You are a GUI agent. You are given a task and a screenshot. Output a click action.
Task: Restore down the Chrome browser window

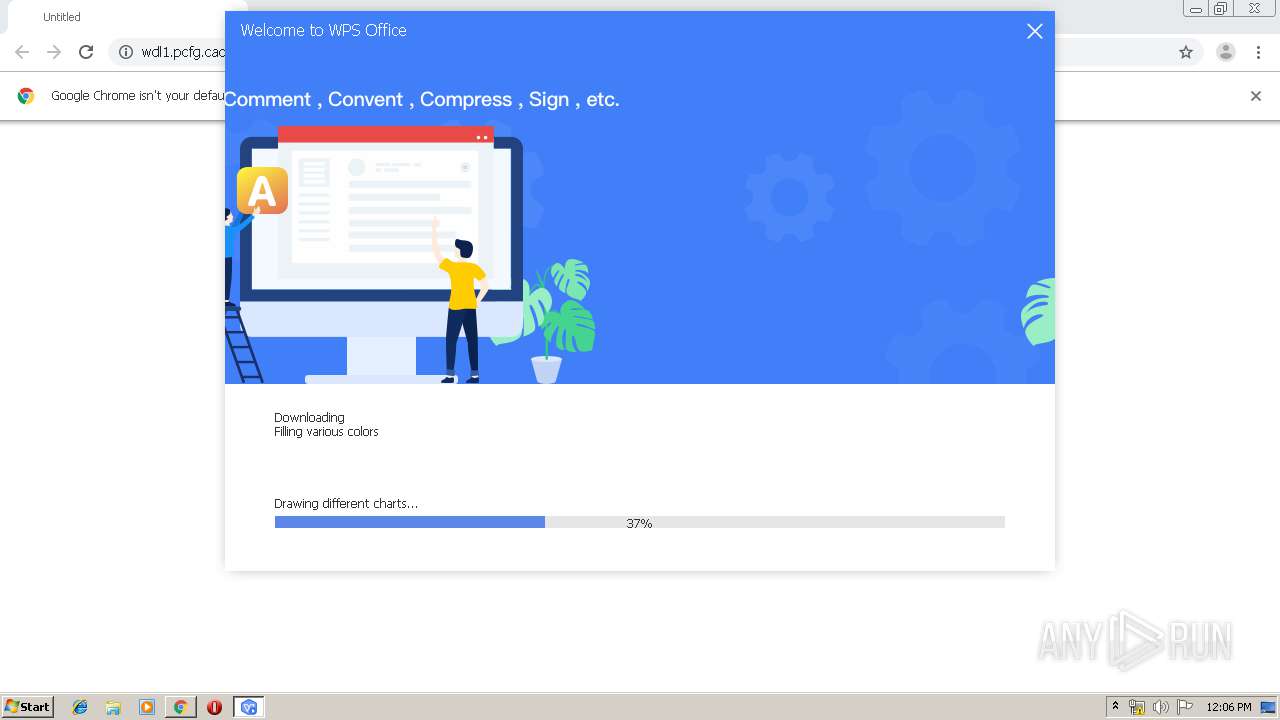coord(1220,9)
